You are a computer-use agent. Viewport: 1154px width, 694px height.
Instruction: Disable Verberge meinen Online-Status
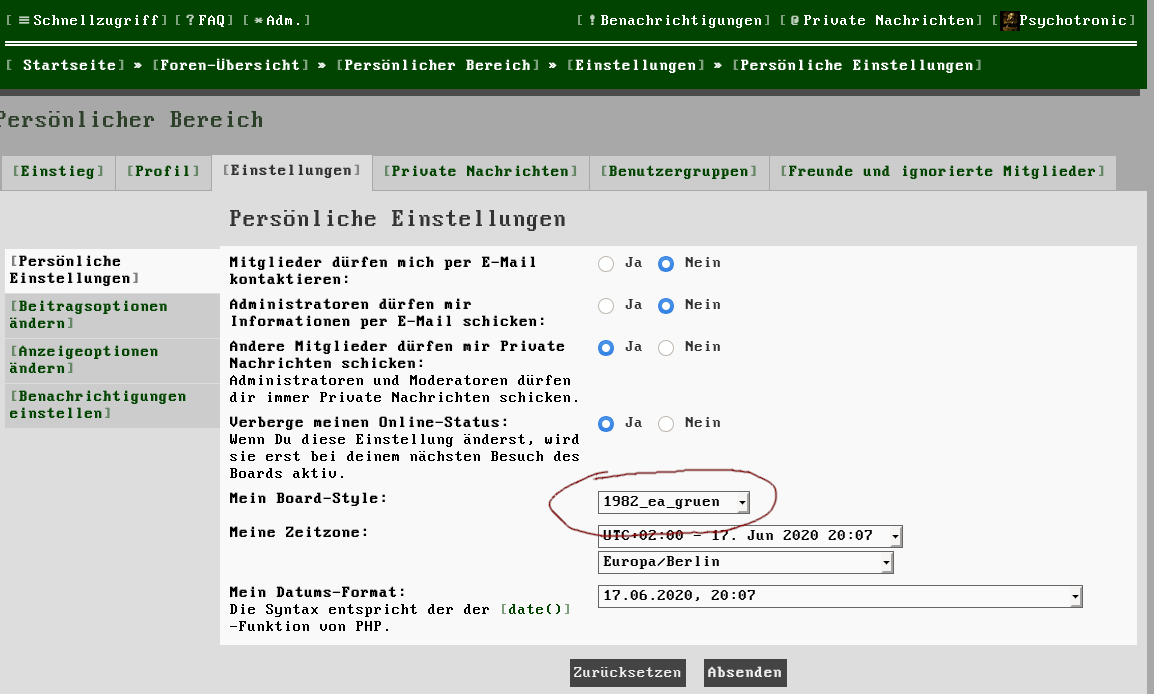tap(665, 423)
